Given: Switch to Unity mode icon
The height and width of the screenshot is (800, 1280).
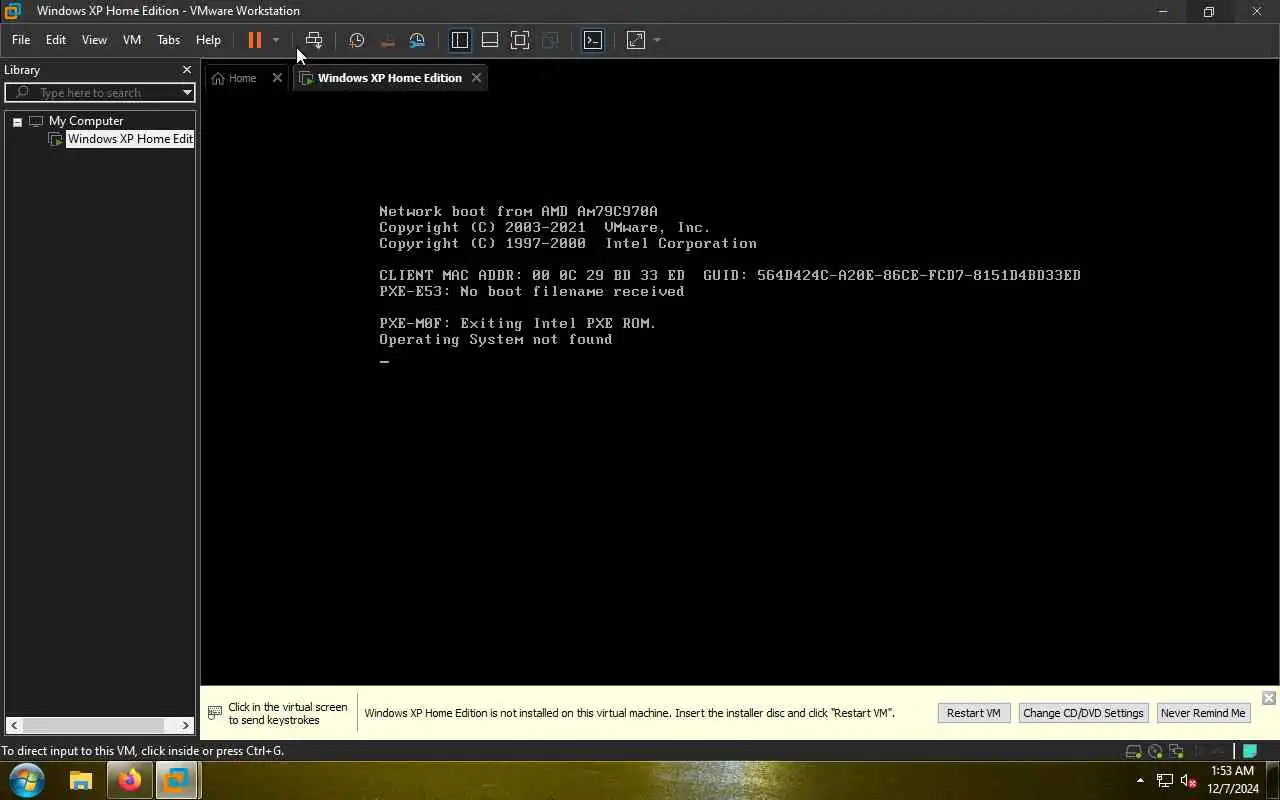Looking at the screenshot, I should tap(550, 40).
